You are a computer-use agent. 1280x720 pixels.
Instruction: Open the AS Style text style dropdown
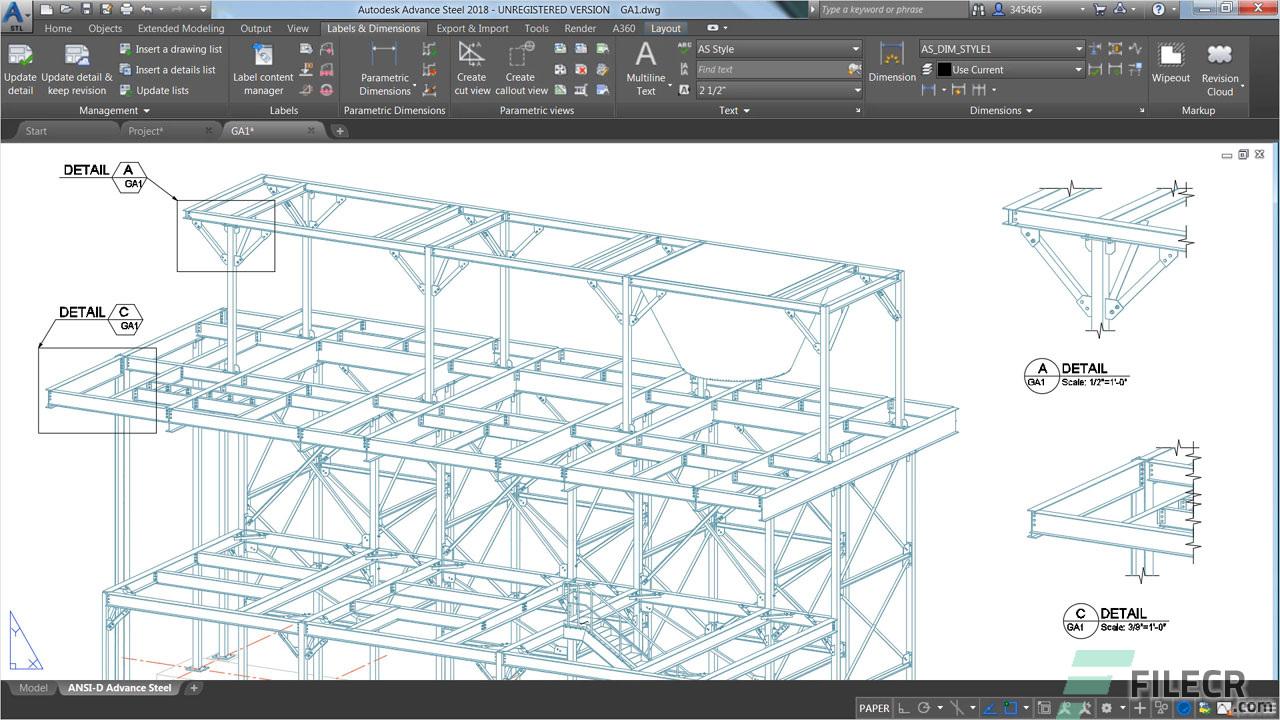coord(778,49)
